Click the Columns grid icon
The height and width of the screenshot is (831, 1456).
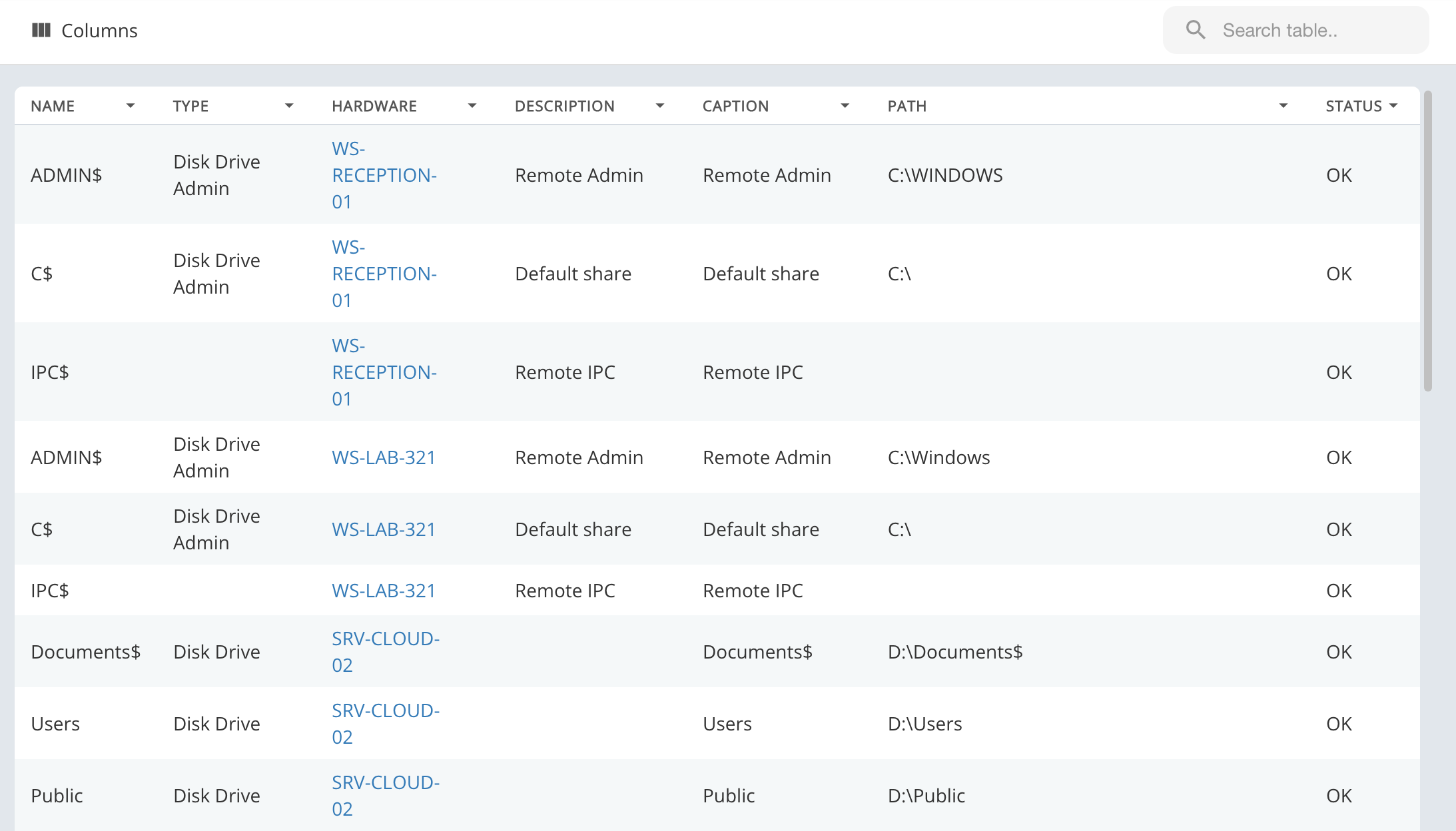coord(41,30)
